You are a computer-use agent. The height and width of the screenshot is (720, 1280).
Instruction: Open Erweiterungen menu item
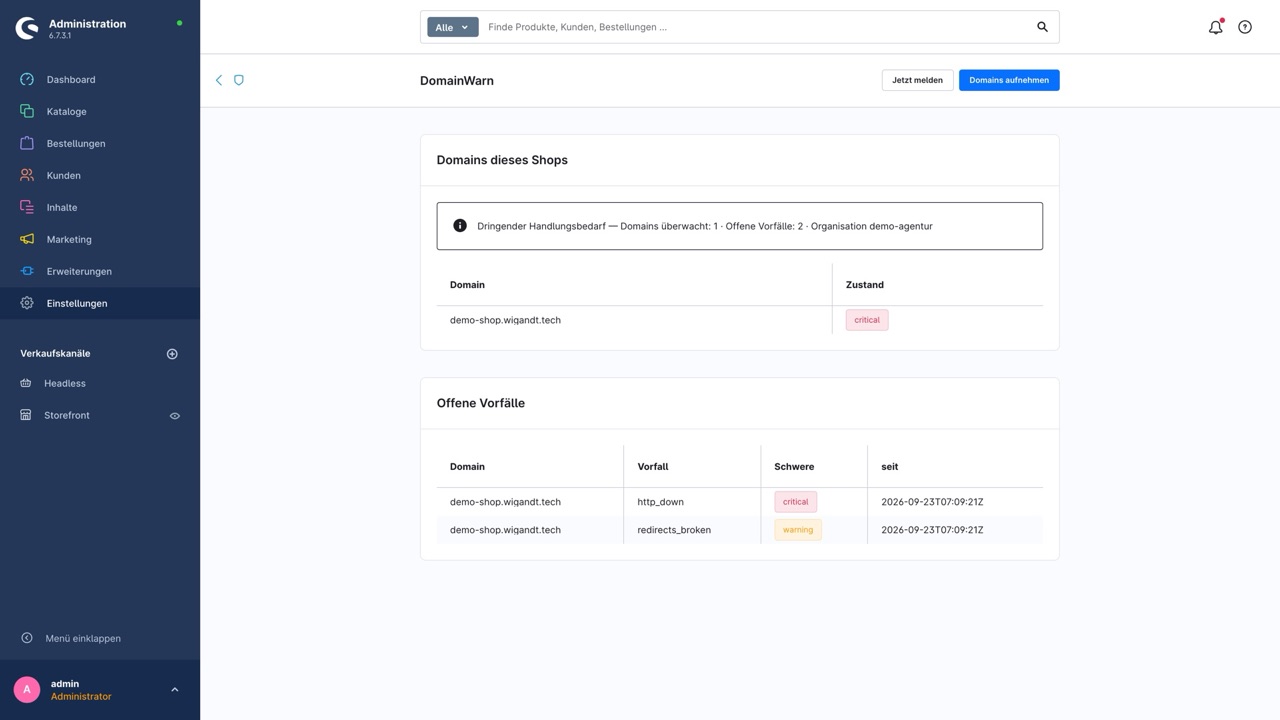pyautogui.click(x=79, y=271)
